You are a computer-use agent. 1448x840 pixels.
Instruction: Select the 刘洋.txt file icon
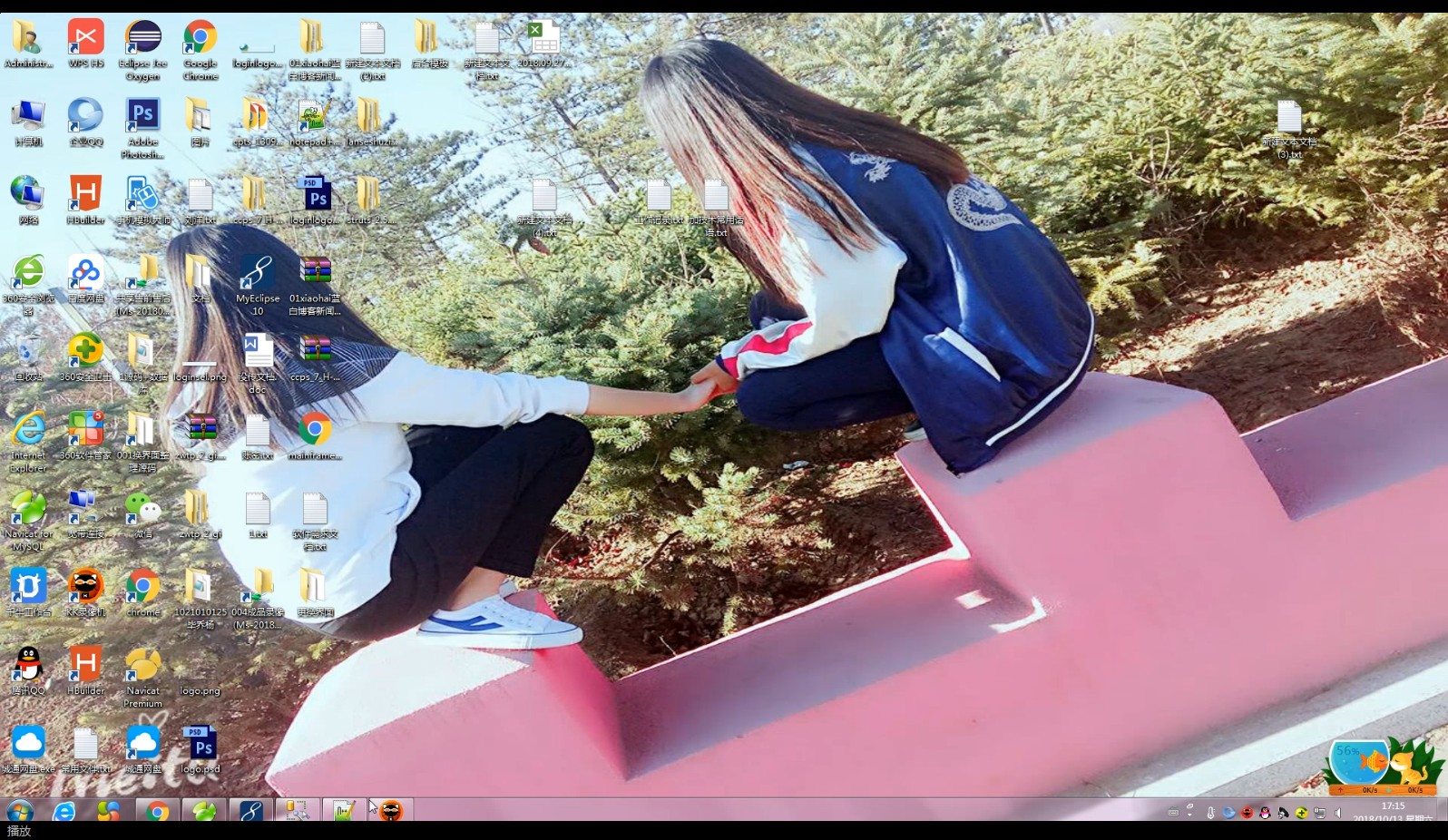[x=201, y=200]
